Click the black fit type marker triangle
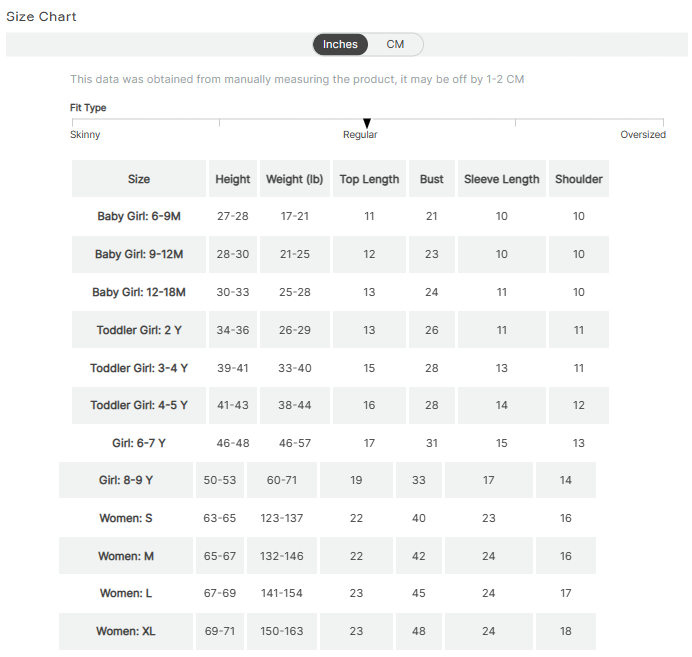This screenshot has width=692, height=657. pyautogui.click(x=367, y=123)
